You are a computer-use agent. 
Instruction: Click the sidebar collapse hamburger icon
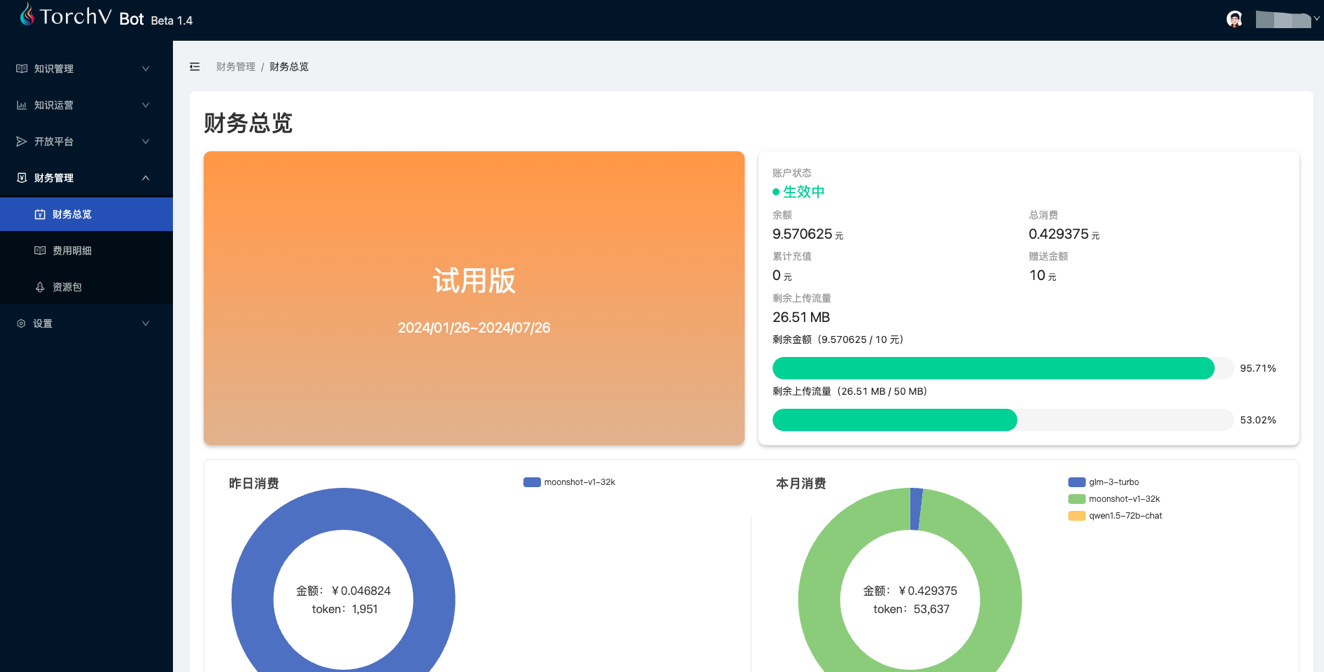tap(195, 67)
